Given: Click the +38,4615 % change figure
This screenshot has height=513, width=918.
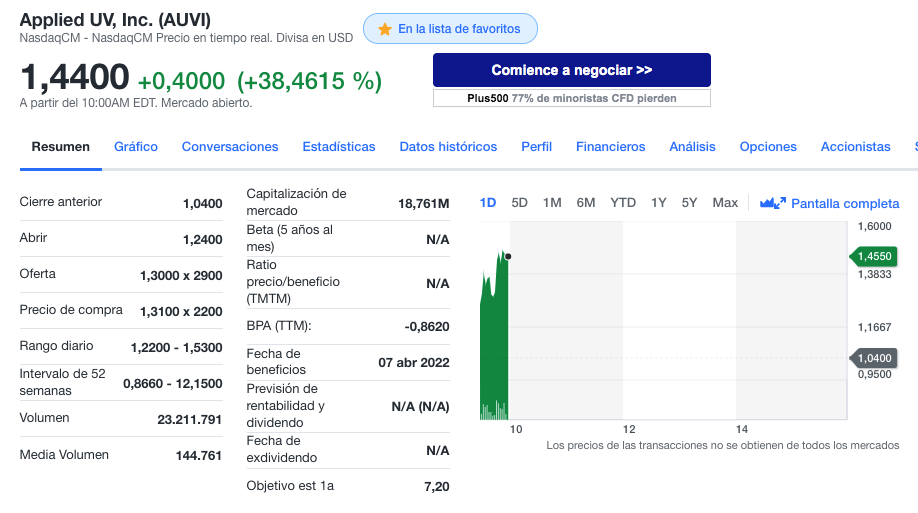Looking at the screenshot, I should [x=309, y=81].
